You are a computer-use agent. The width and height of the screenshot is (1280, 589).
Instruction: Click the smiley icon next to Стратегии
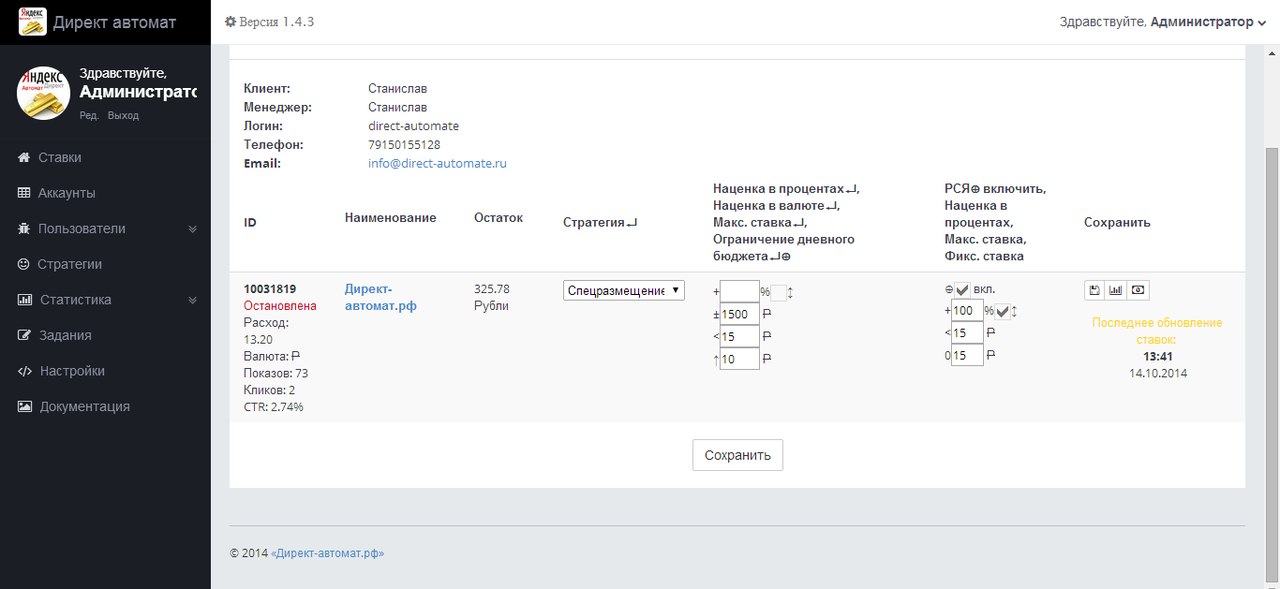(24, 265)
